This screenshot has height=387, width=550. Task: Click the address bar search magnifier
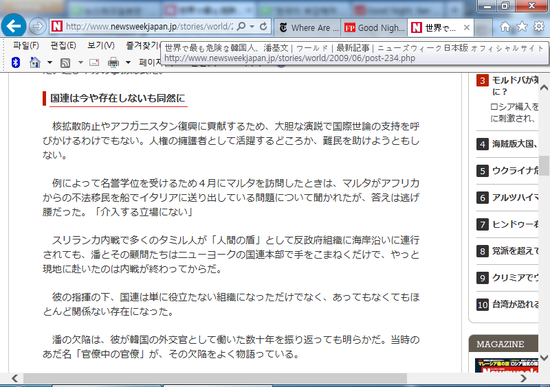coord(241,26)
